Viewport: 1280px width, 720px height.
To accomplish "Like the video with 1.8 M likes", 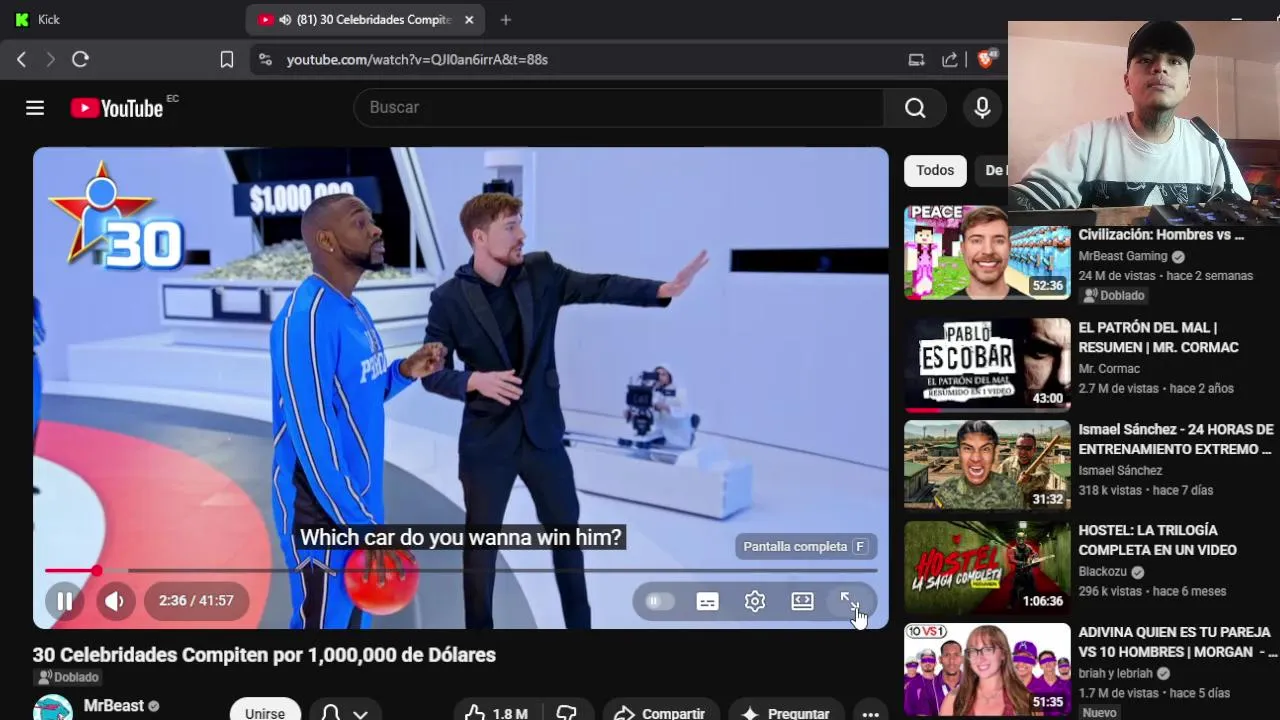I will click(x=495, y=712).
